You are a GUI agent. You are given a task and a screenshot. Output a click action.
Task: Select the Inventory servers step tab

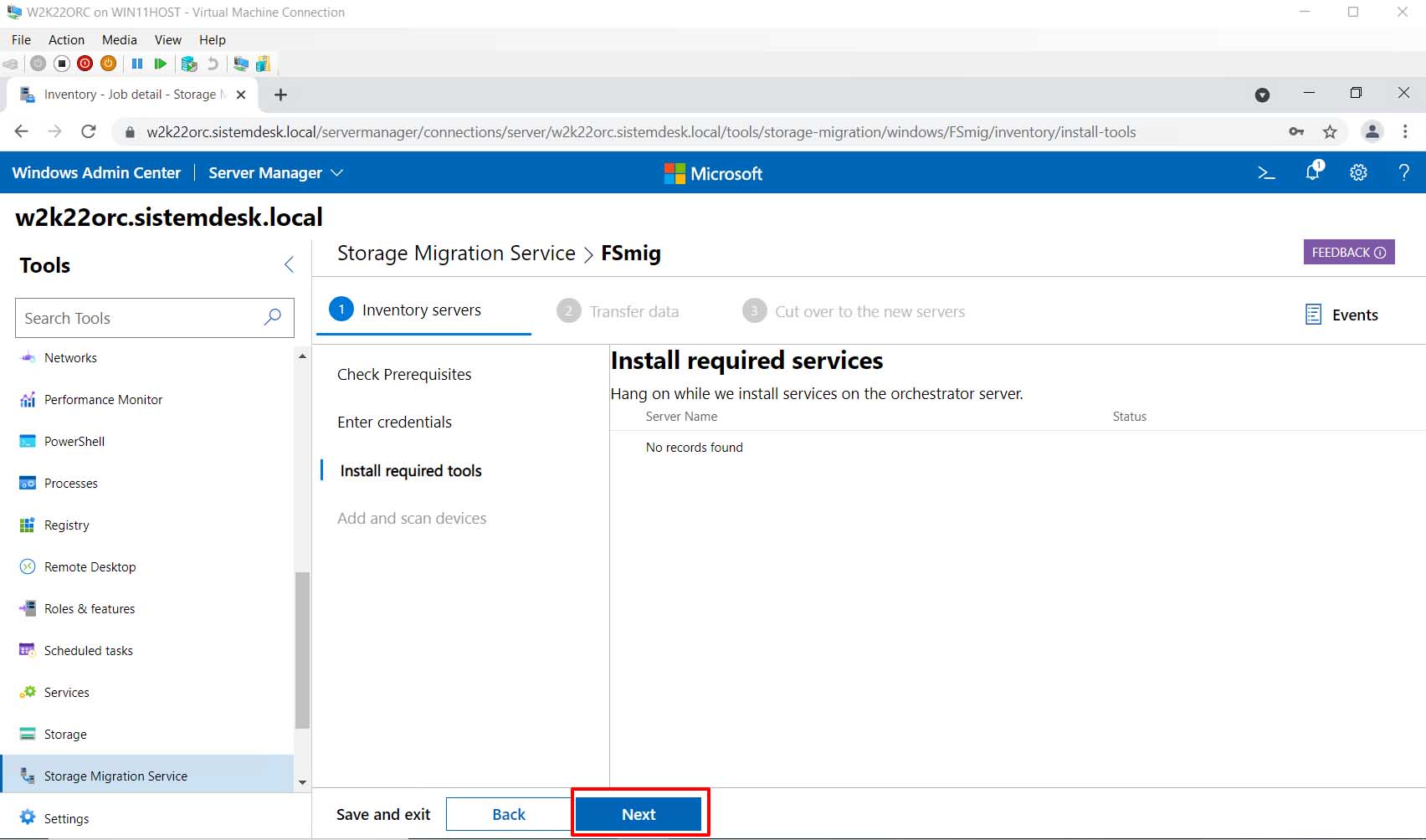423,310
